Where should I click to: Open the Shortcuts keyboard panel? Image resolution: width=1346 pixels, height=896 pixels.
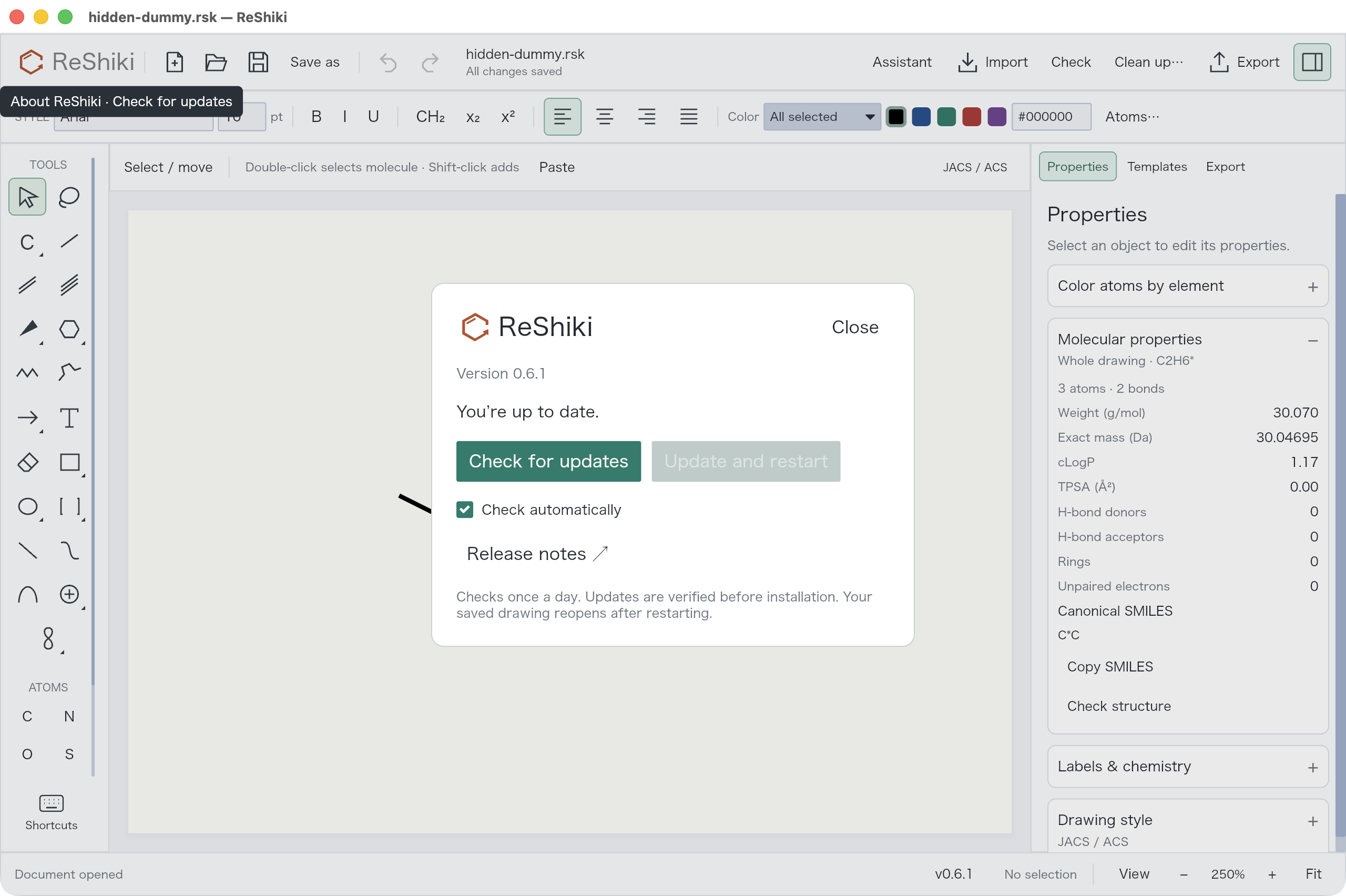click(52, 811)
